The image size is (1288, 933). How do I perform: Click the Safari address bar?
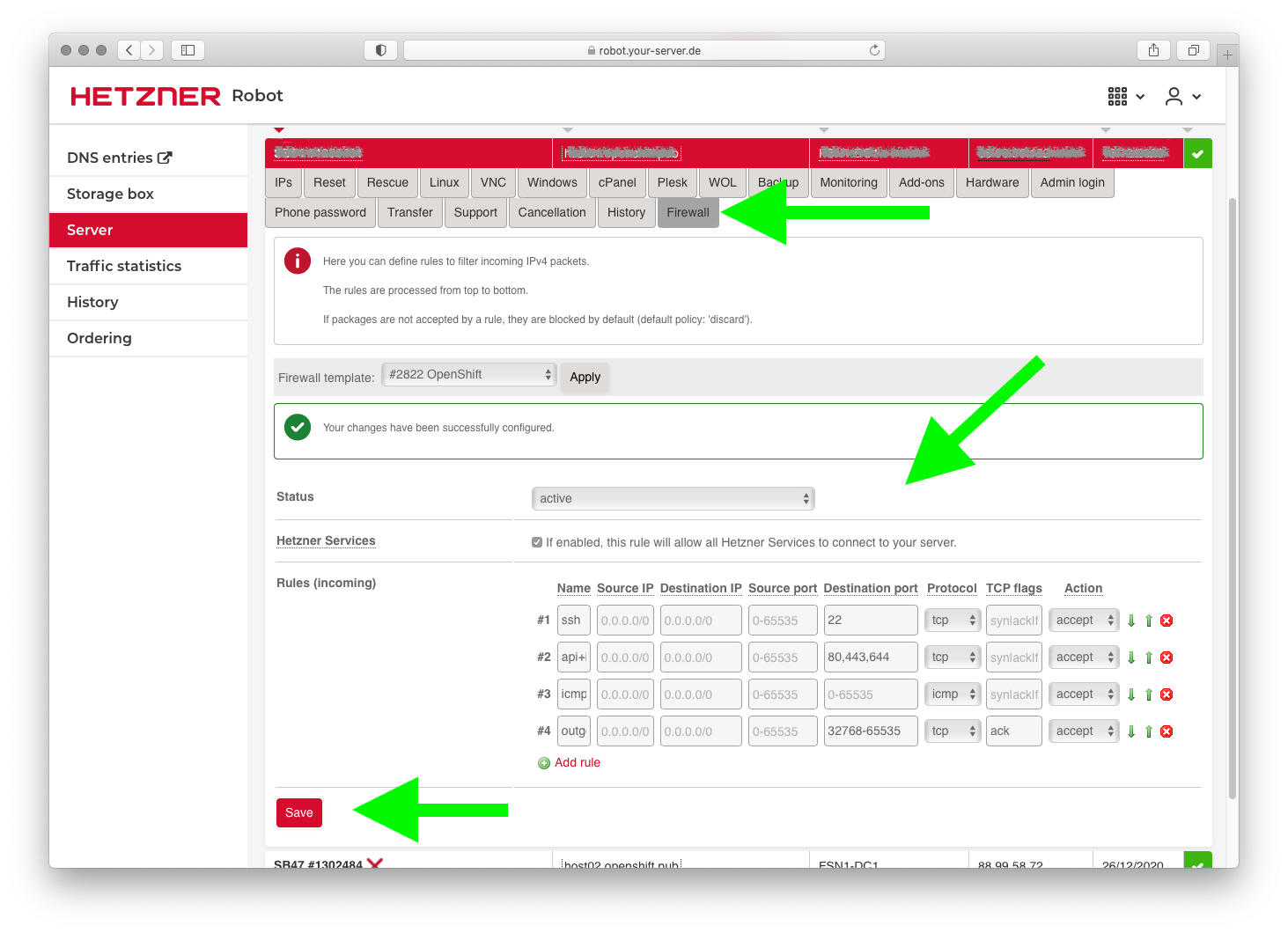point(644,50)
